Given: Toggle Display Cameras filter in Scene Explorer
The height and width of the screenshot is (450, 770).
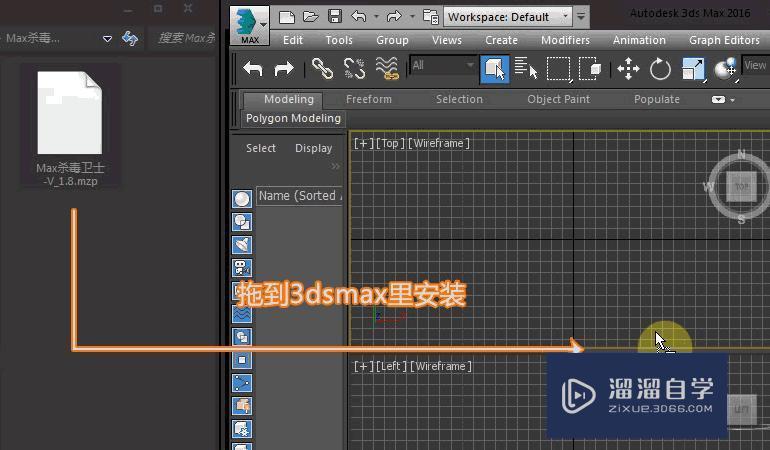Looking at the screenshot, I should pyautogui.click(x=242, y=268).
